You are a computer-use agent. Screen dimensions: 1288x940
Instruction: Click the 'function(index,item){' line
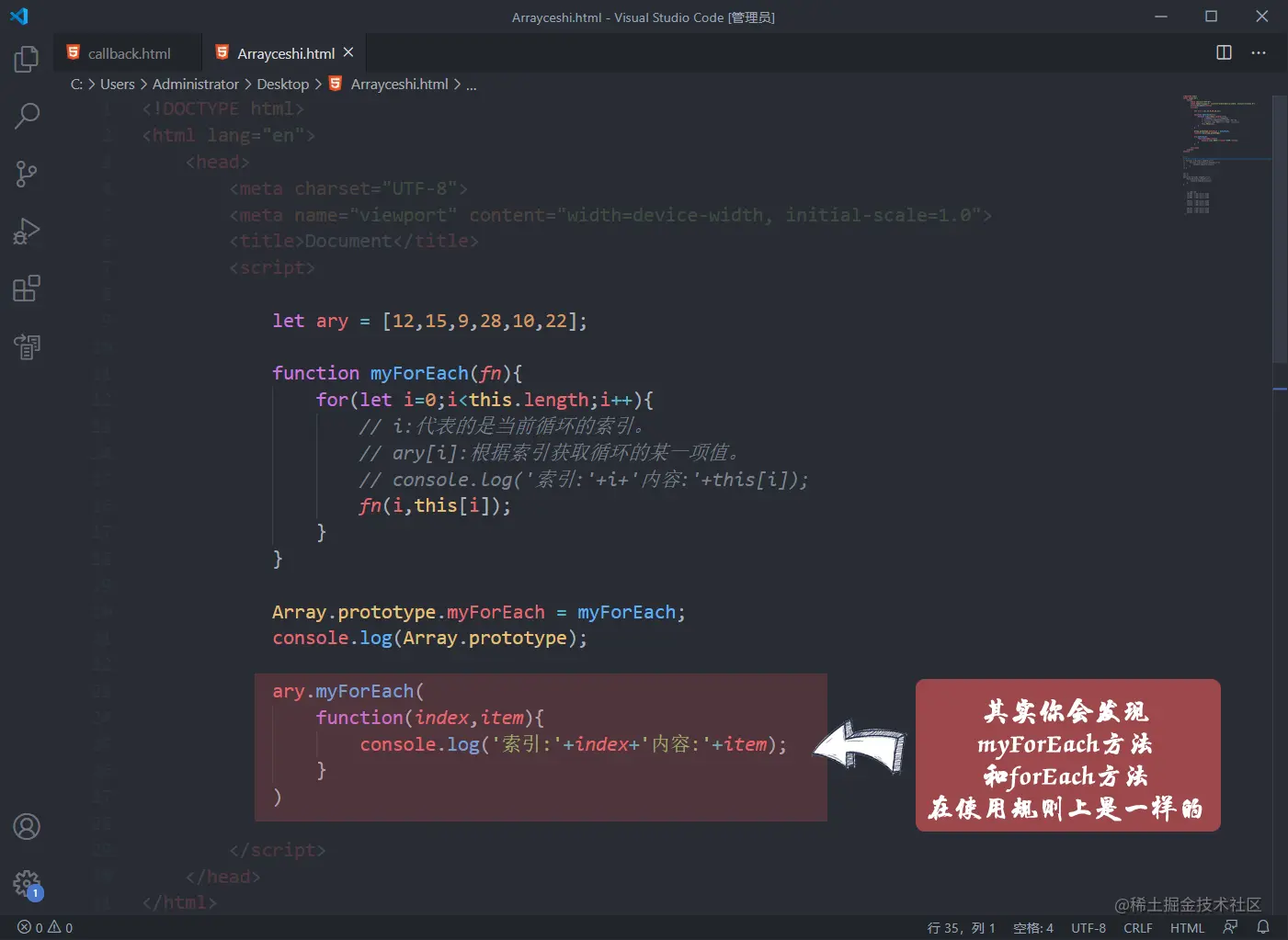[430, 718]
